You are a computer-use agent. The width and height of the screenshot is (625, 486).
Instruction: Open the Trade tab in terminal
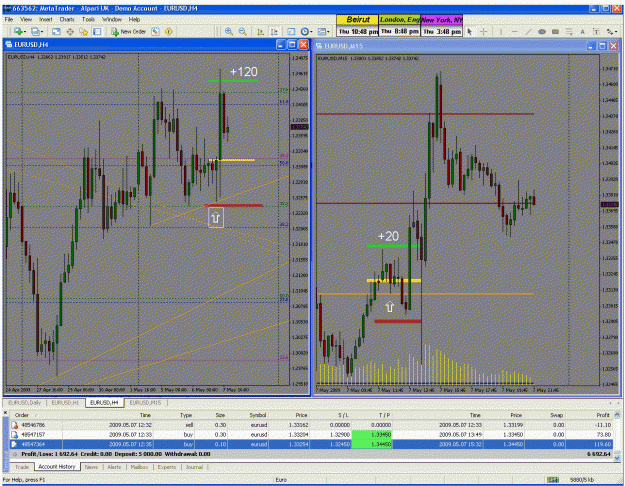[x=22, y=467]
